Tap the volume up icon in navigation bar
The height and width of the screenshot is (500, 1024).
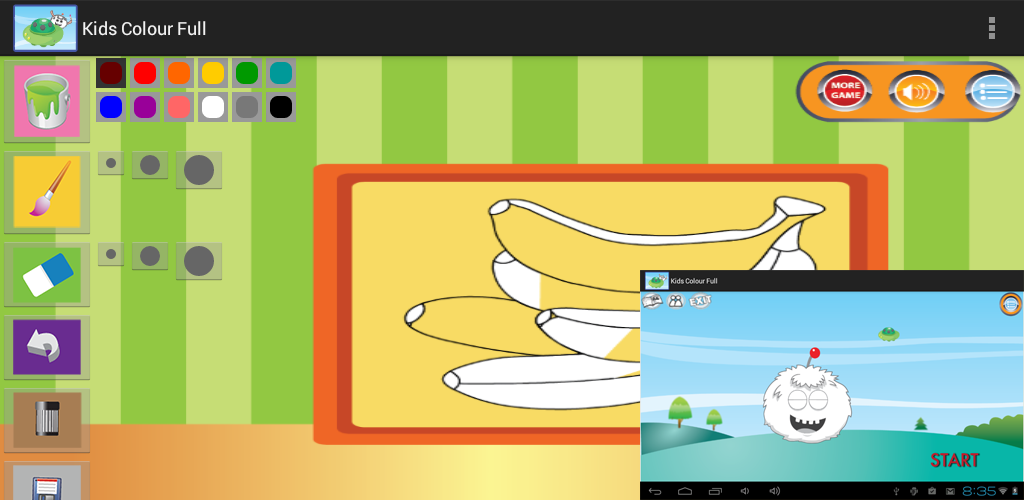click(775, 491)
